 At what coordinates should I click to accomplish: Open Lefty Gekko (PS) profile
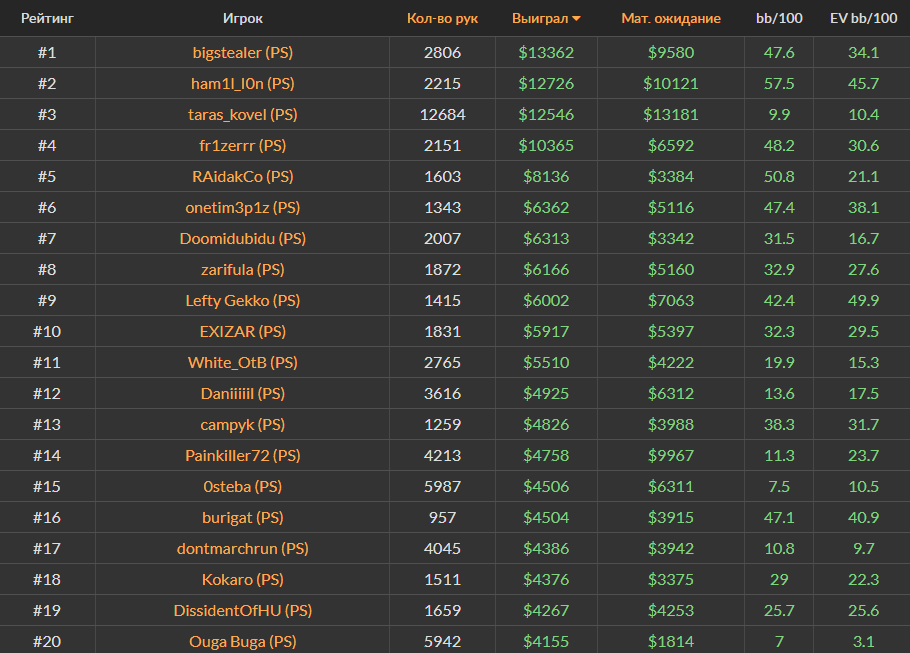pyautogui.click(x=243, y=300)
